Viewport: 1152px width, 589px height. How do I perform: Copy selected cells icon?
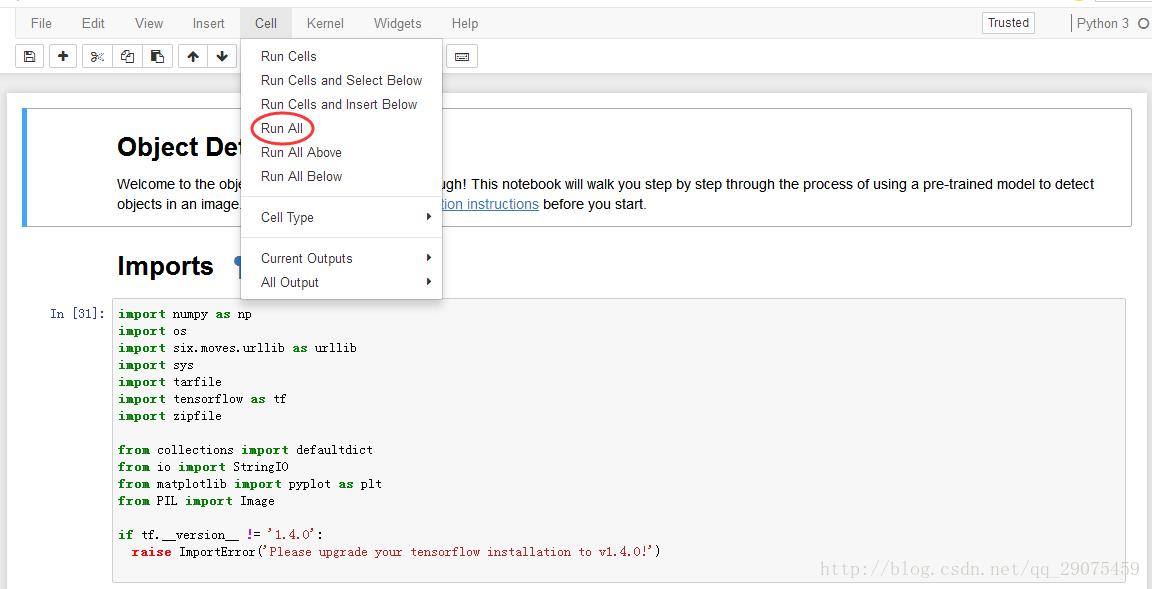tap(127, 57)
